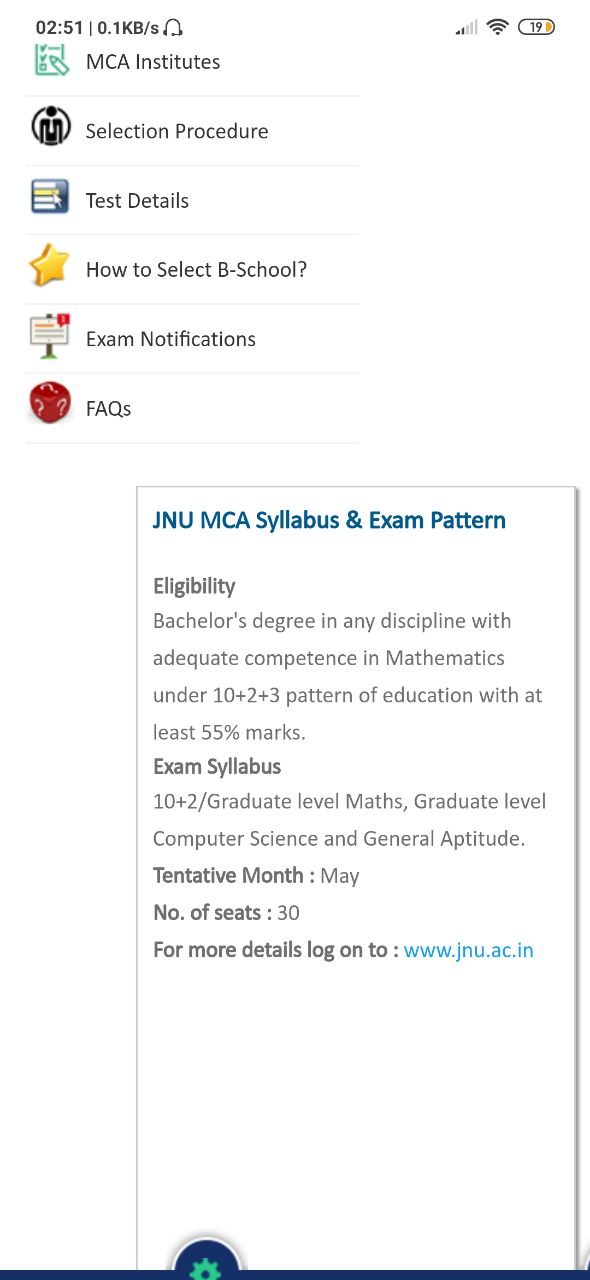Open the green gear settings button
The width and height of the screenshot is (590, 1280).
[x=206, y=1262]
